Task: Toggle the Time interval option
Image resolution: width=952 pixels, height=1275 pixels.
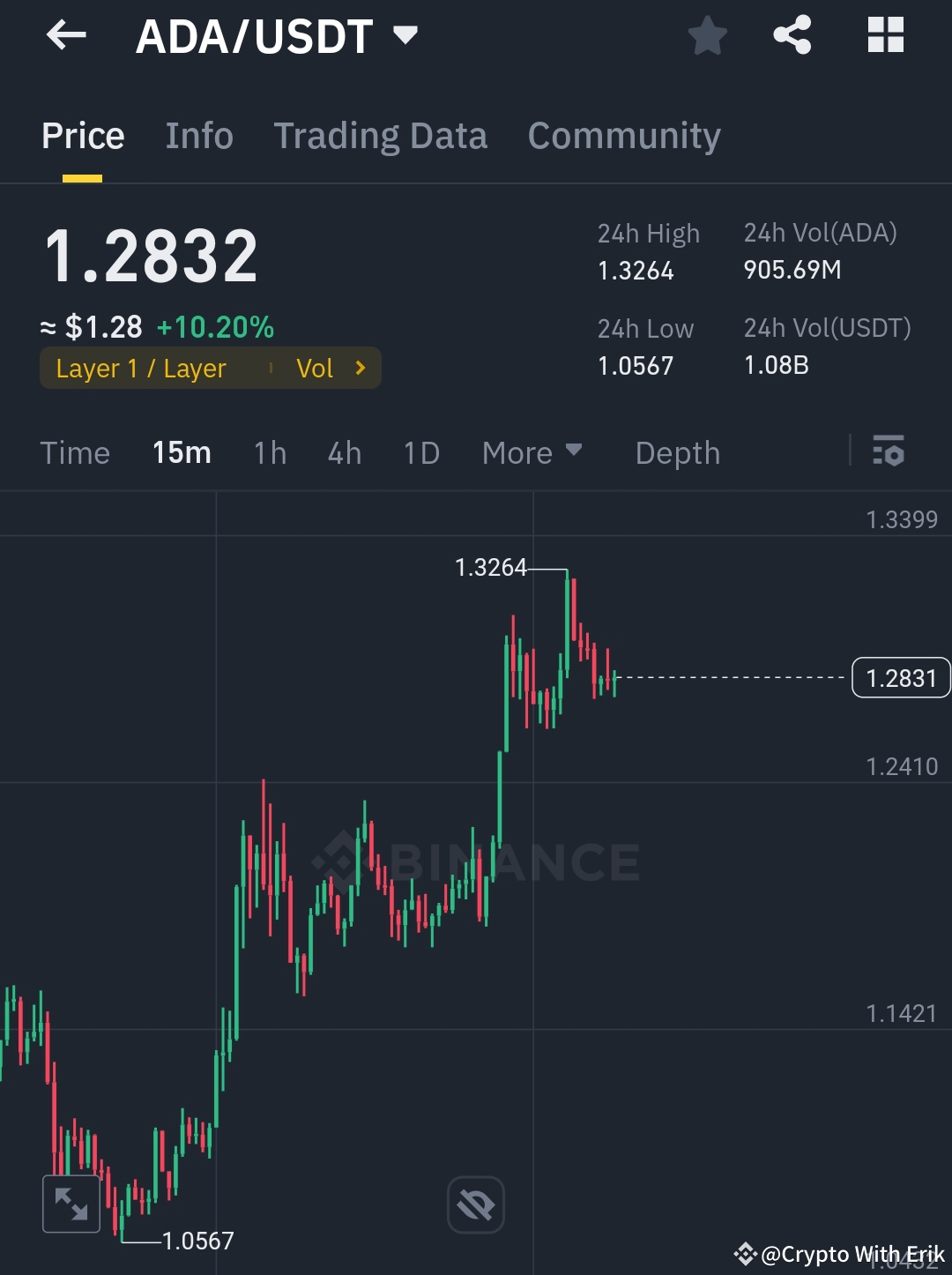Action: [75, 452]
